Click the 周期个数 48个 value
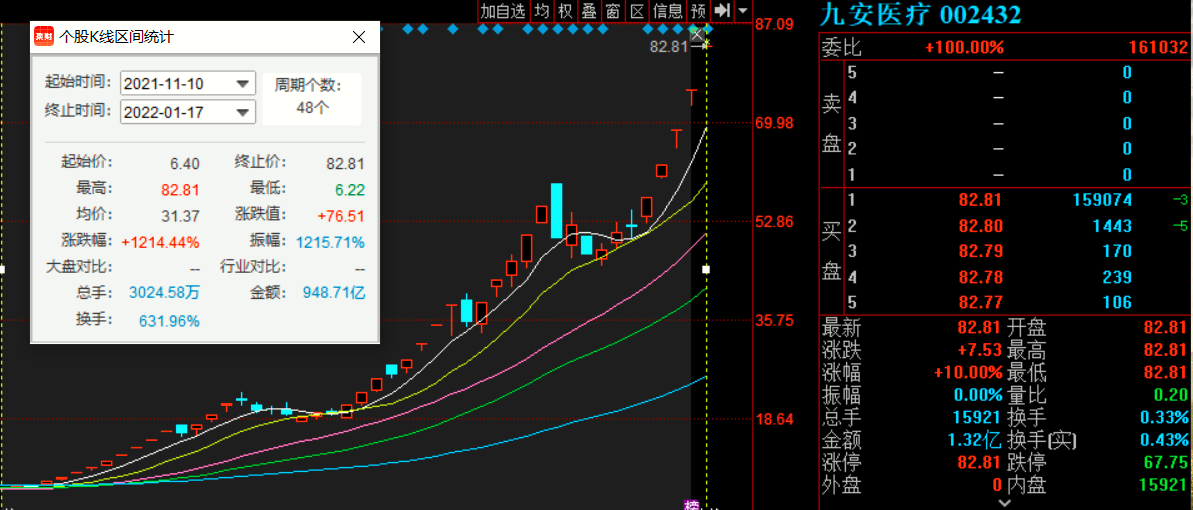The height and width of the screenshot is (510, 1193). coord(312,107)
